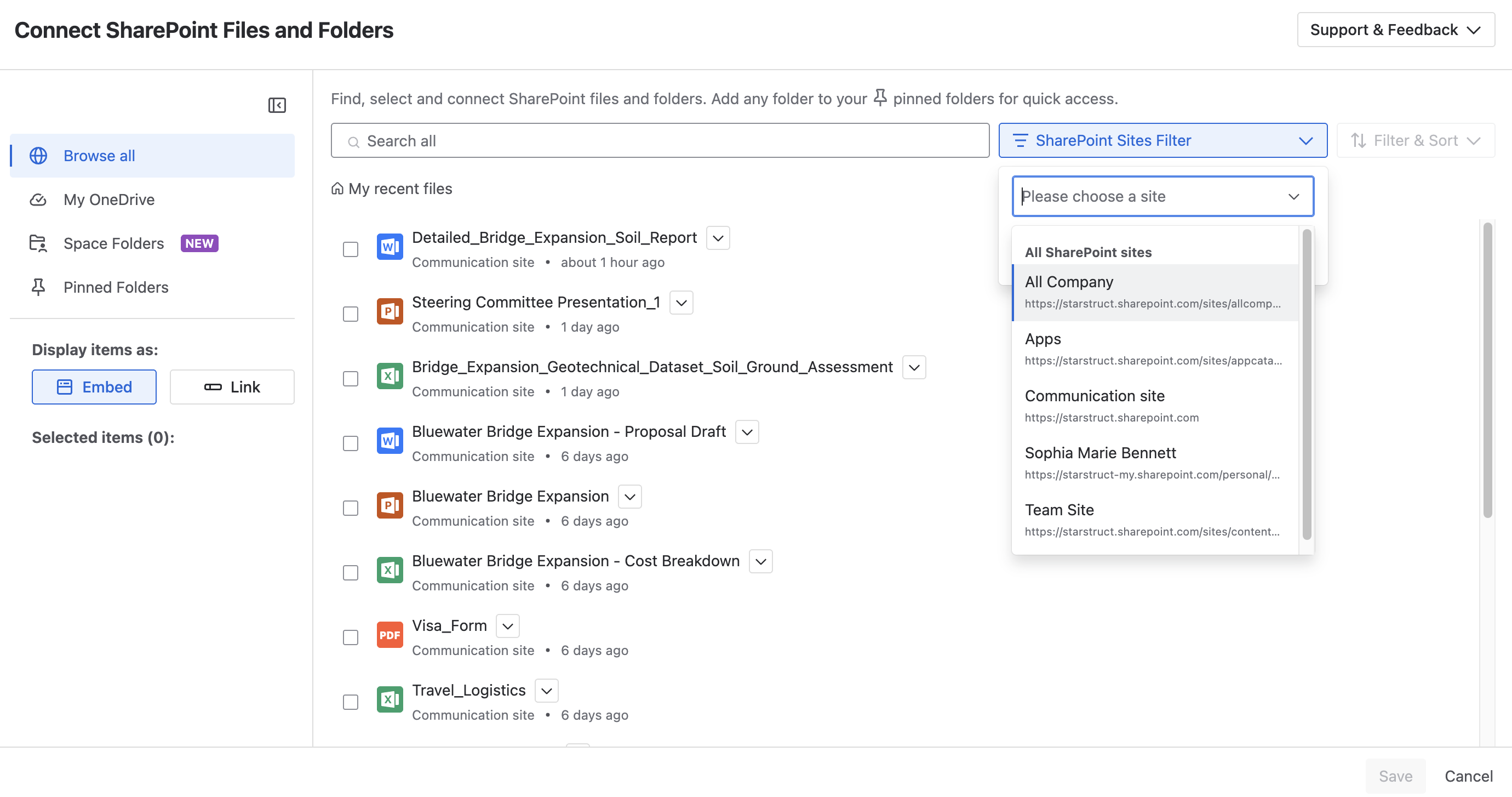Click the site dropdown list scrollbar
This screenshot has width=1512, height=797.
[1307, 385]
